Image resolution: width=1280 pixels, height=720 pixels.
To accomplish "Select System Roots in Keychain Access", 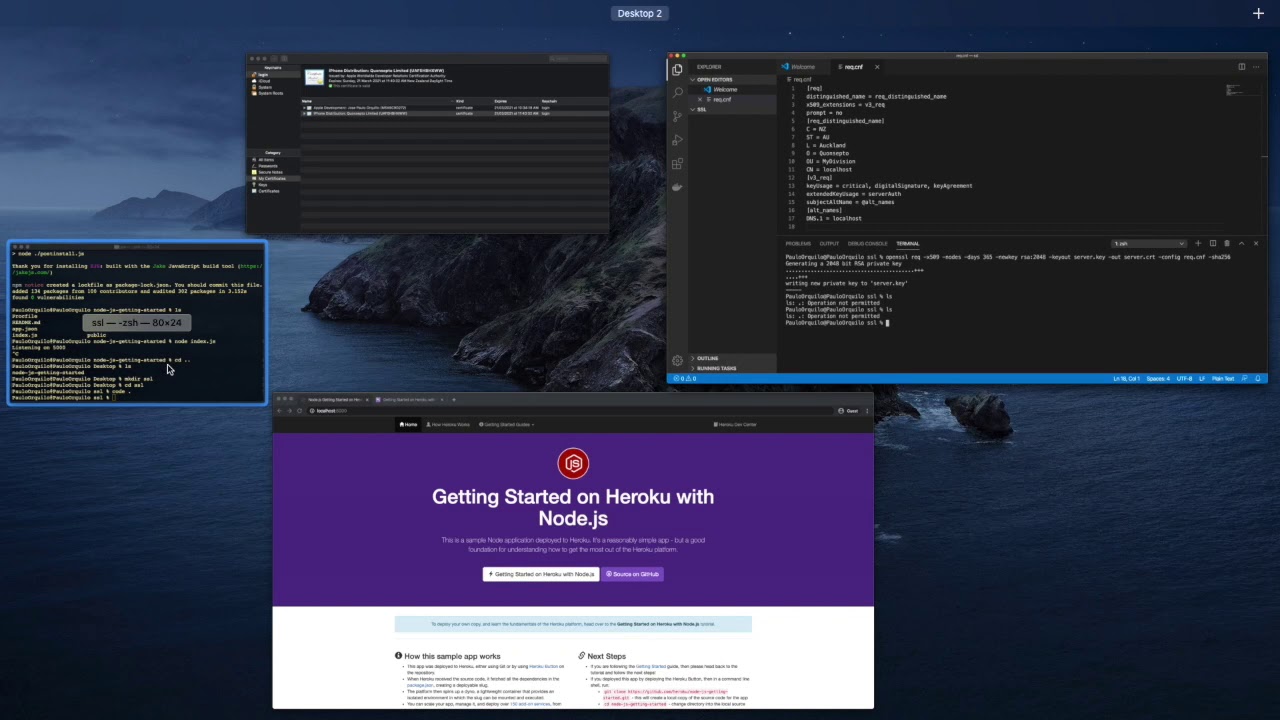I will click(269, 93).
